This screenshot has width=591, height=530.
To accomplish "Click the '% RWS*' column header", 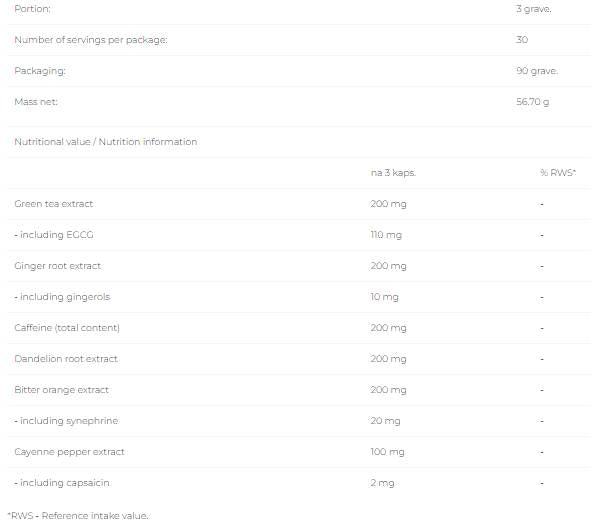I will coord(558,173).
